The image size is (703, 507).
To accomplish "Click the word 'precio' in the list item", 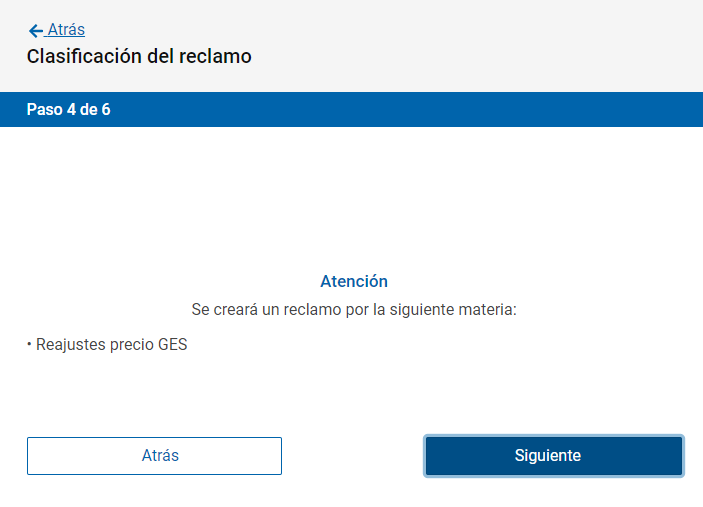I will tap(130, 346).
